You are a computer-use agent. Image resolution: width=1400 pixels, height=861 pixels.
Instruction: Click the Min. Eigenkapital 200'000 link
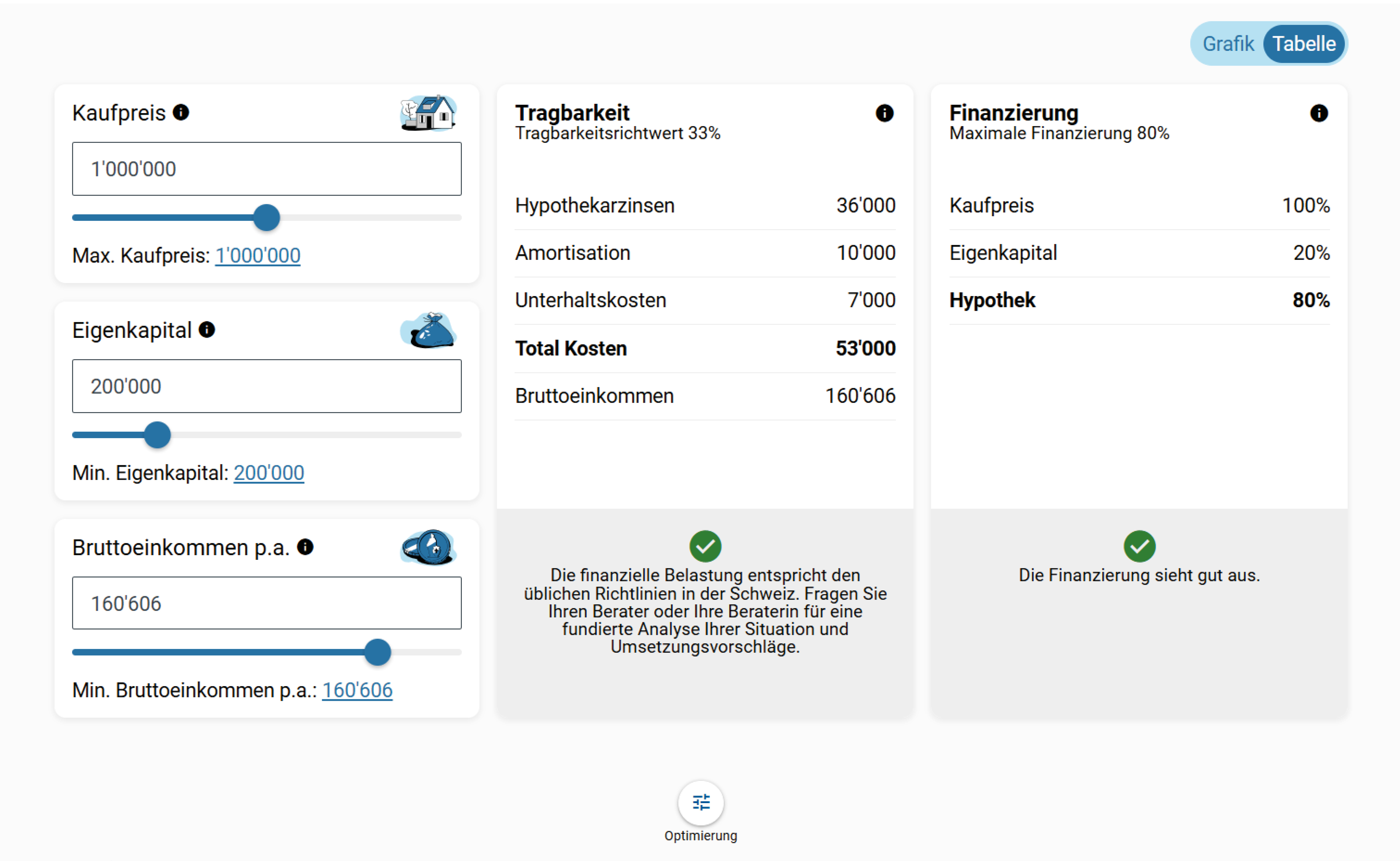click(x=269, y=473)
